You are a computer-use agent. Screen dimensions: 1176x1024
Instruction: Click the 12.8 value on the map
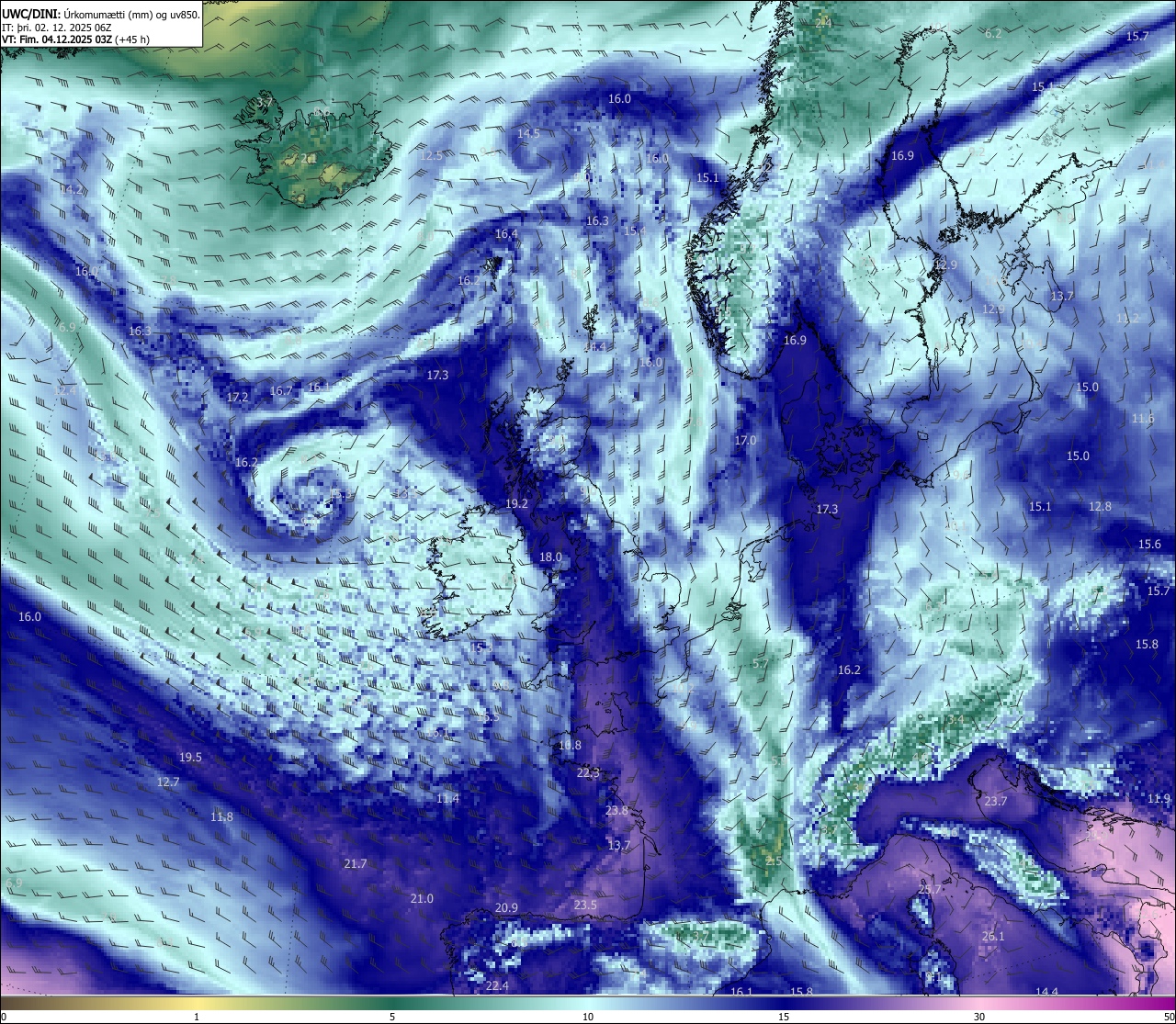pos(1100,507)
